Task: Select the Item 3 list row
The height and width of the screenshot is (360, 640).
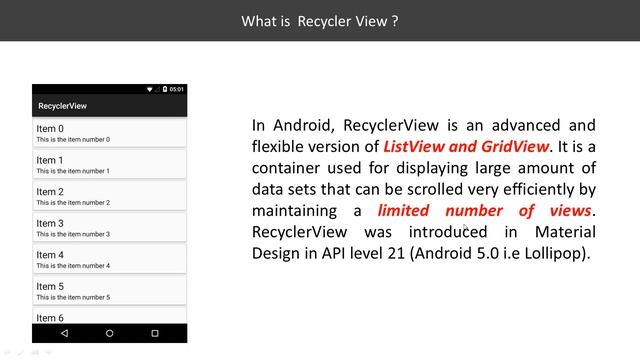Action: [x=109, y=227]
